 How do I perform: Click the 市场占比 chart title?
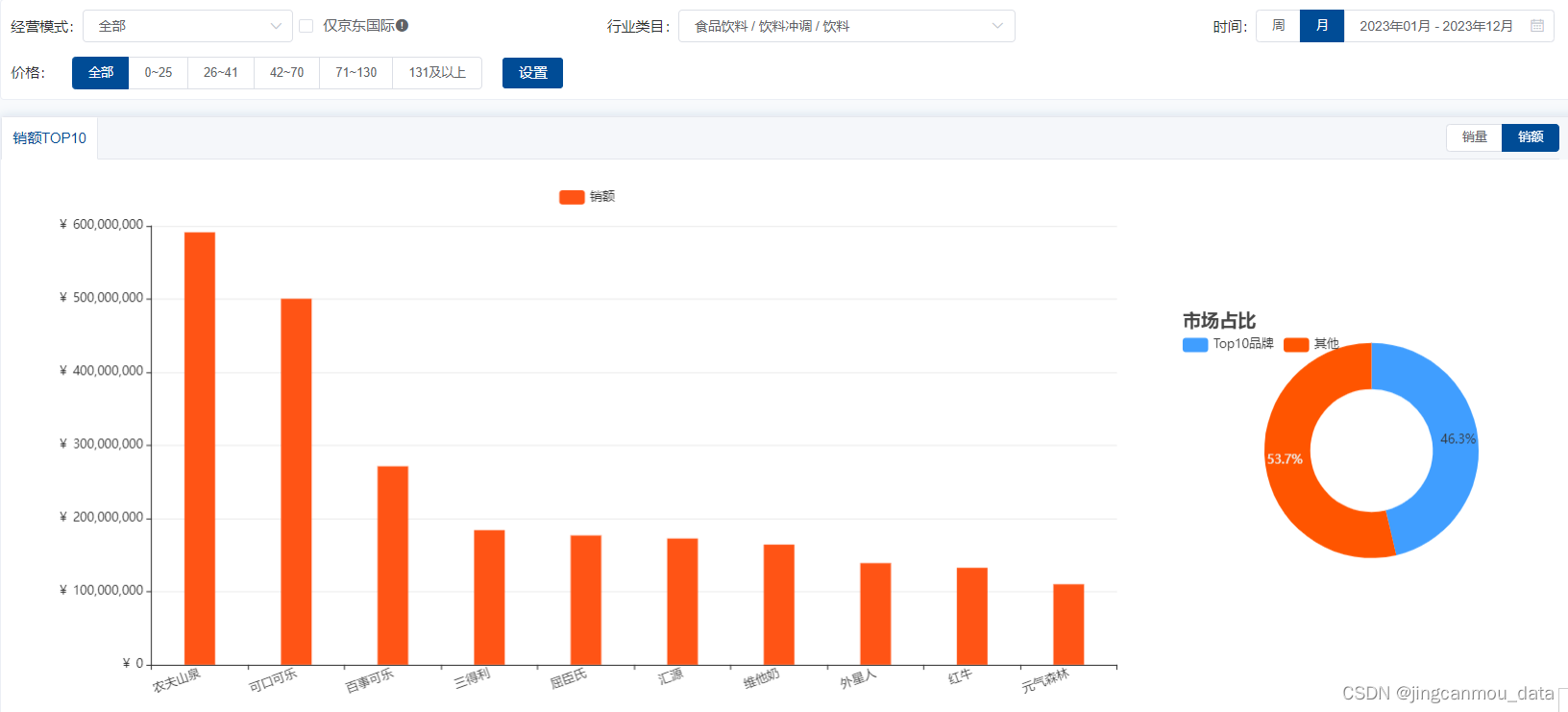pyautogui.click(x=1219, y=321)
